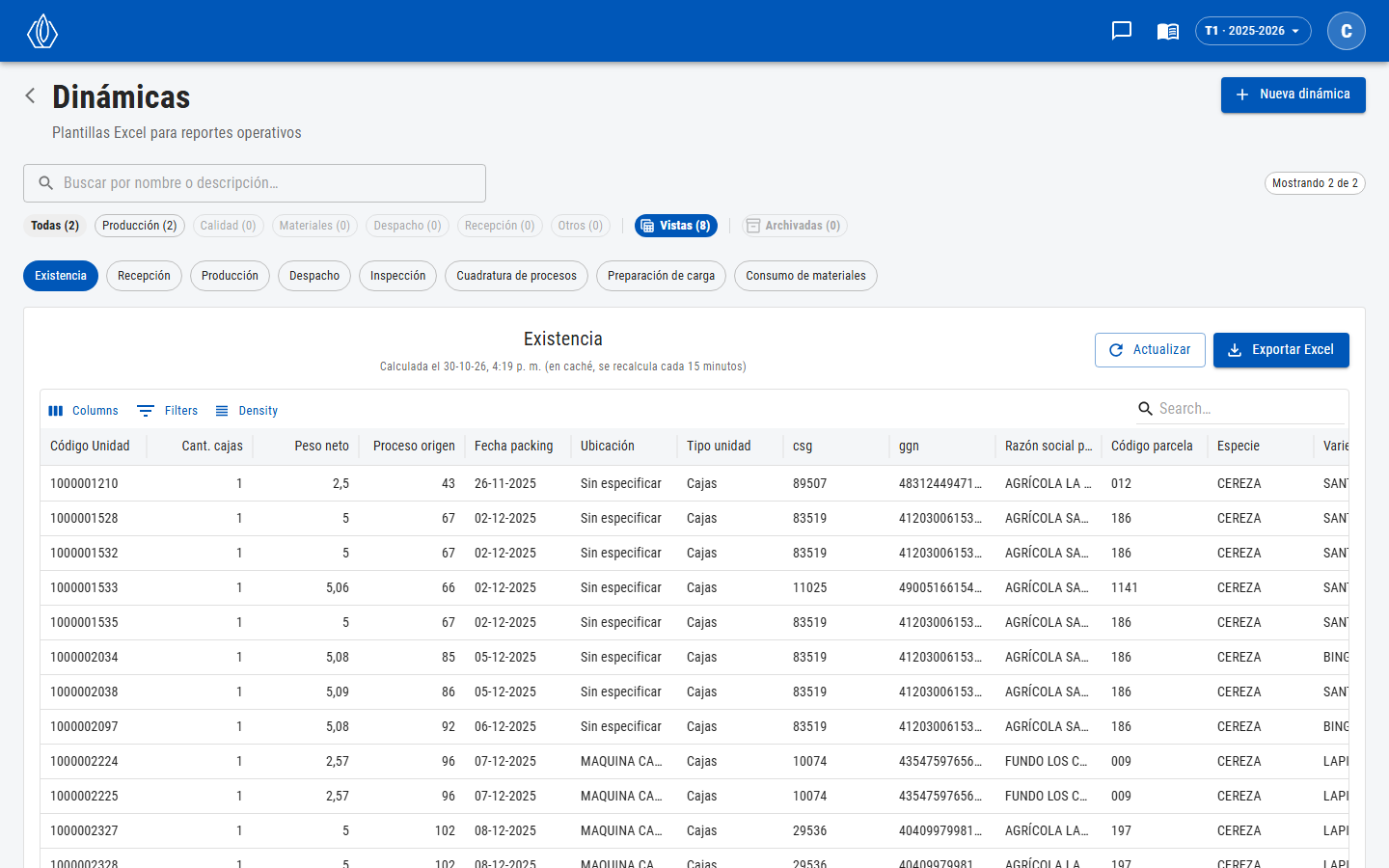Image resolution: width=1389 pixels, height=868 pixels.
Task: Click the Exportar Excel button
Action: (x=1281, y=350)
